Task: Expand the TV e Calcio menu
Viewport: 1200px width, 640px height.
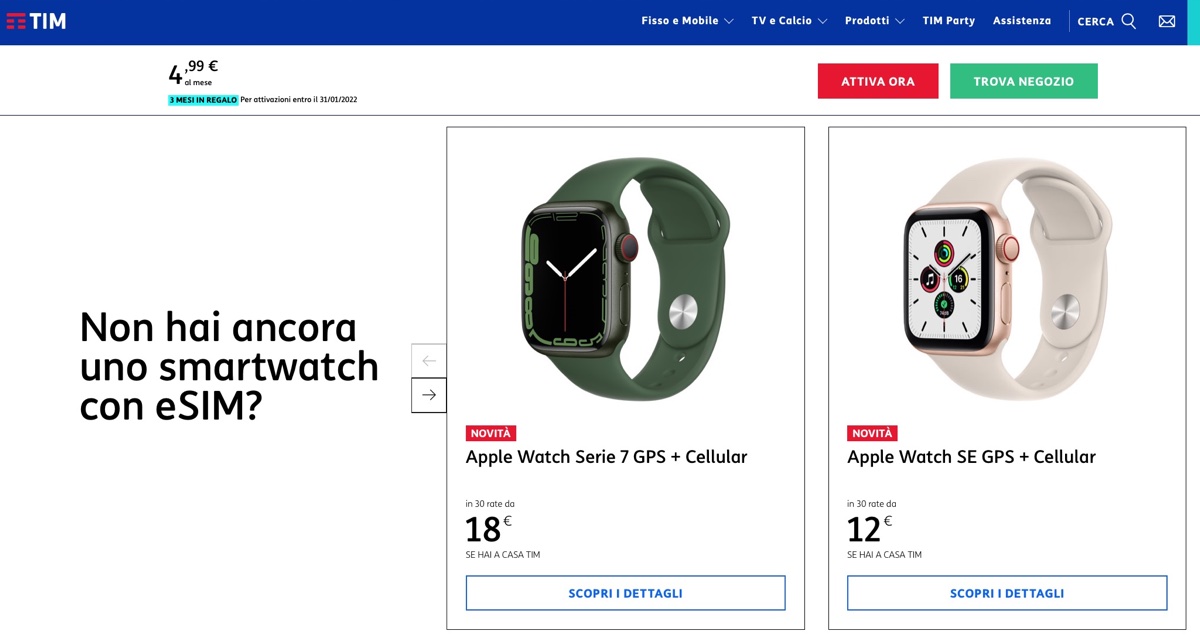Action: (789, 21)
